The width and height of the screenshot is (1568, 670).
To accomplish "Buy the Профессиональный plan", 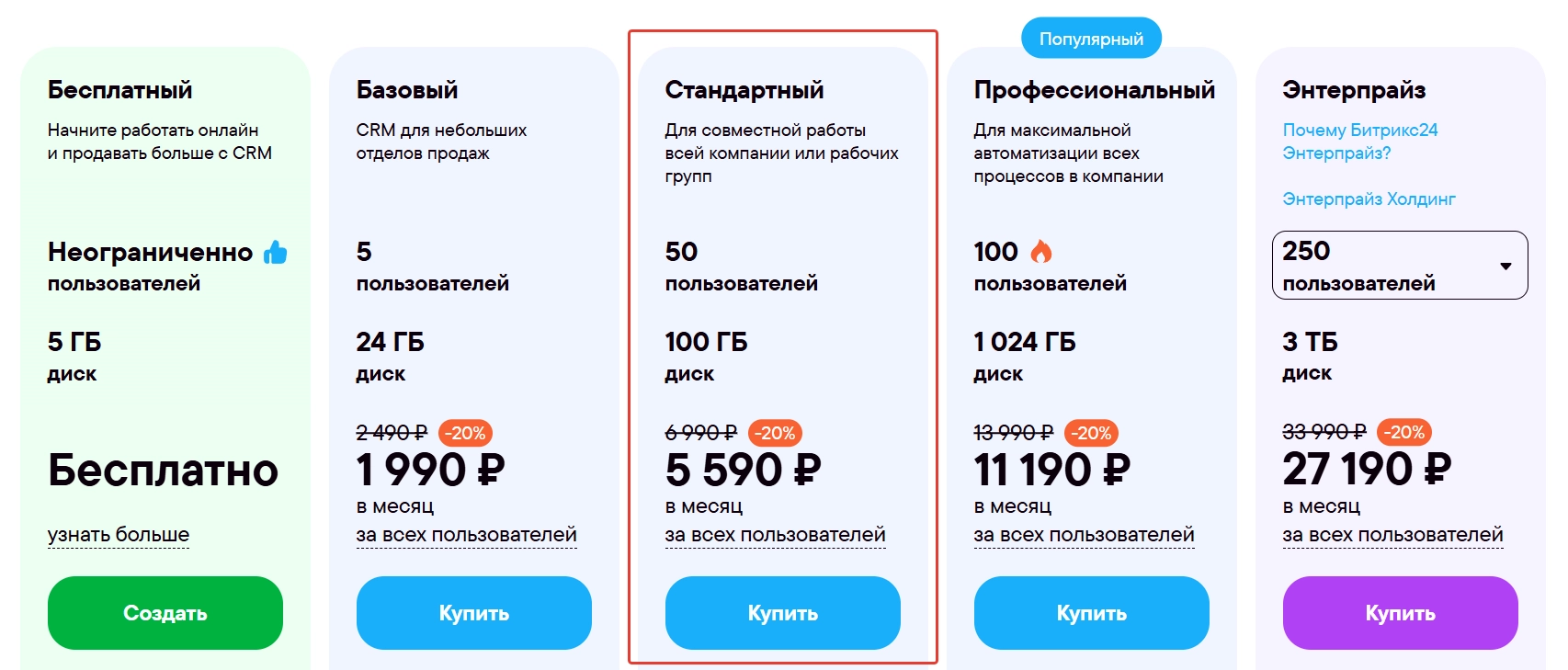I will point(1092,613).
